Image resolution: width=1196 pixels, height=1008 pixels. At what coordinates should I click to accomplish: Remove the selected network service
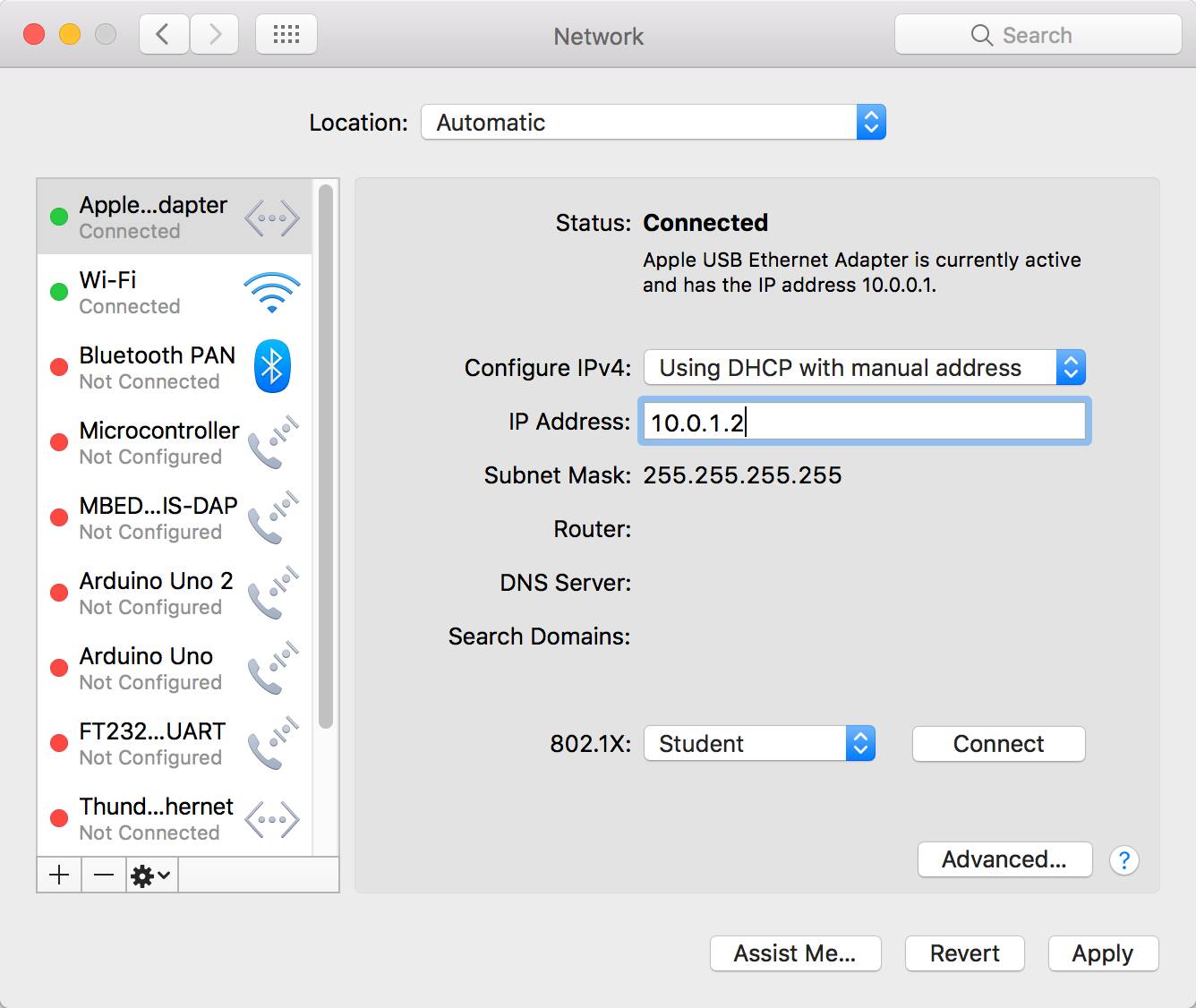coord(104,875)
